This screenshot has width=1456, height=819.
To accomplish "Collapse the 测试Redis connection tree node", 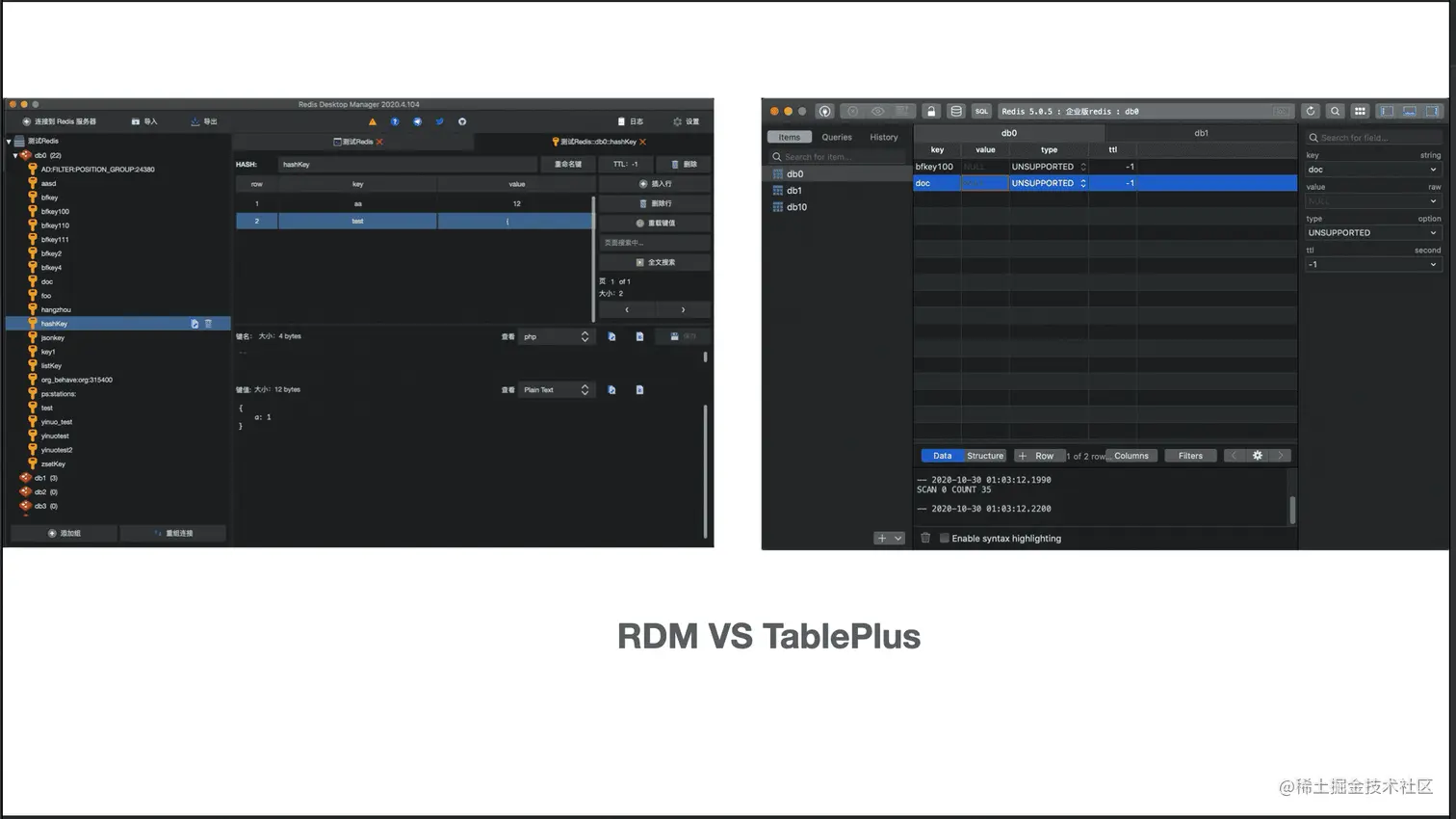I will (x=9, y=142).
